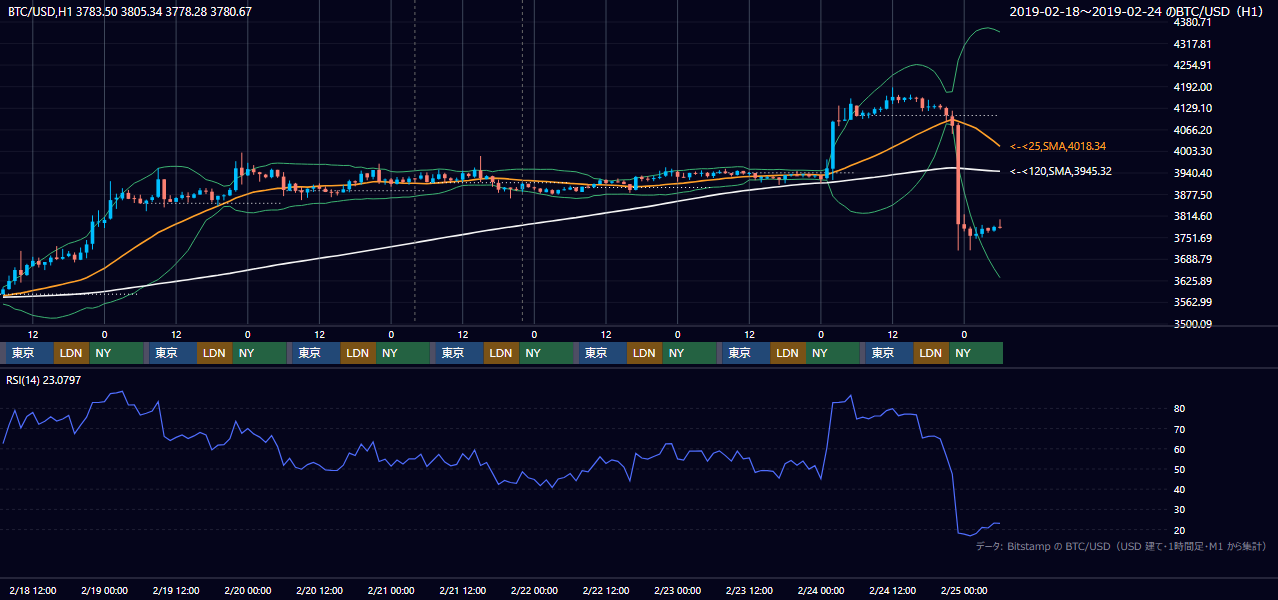Click the RSI scale value 50

1180,469
